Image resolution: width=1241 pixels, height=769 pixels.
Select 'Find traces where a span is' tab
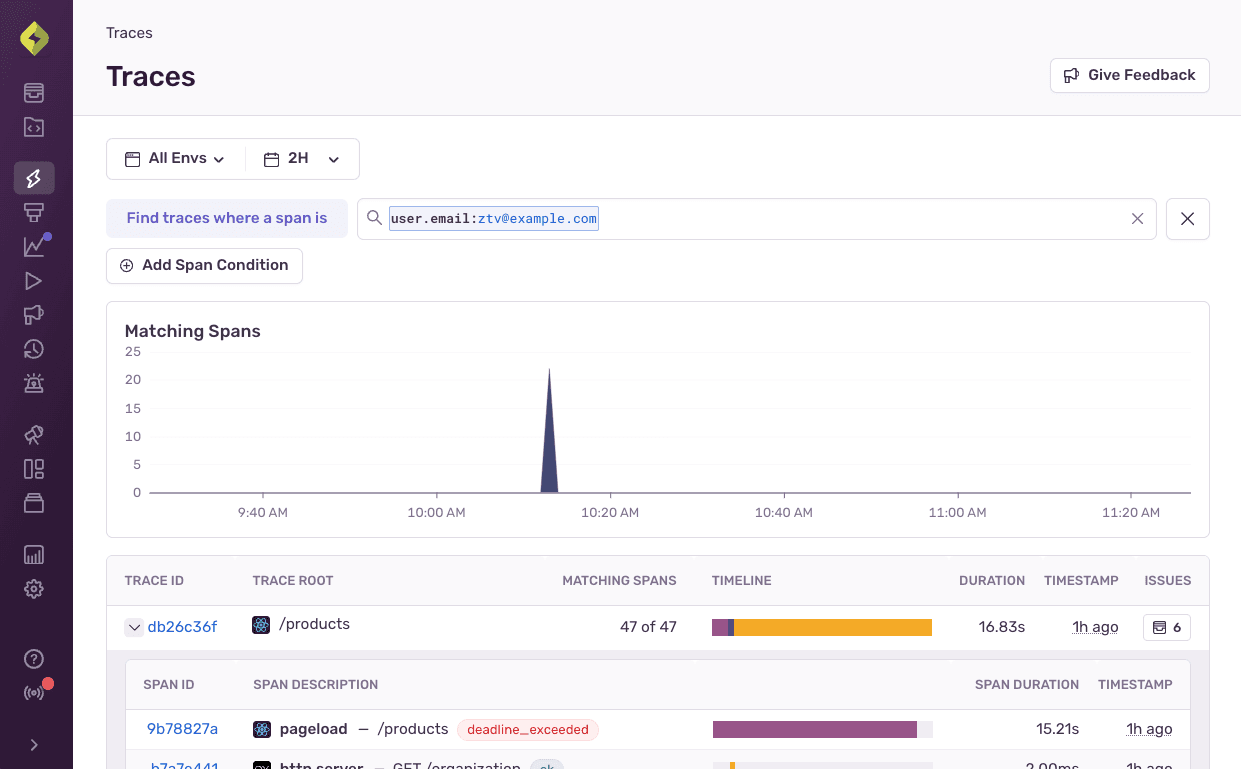click(227, 218)
